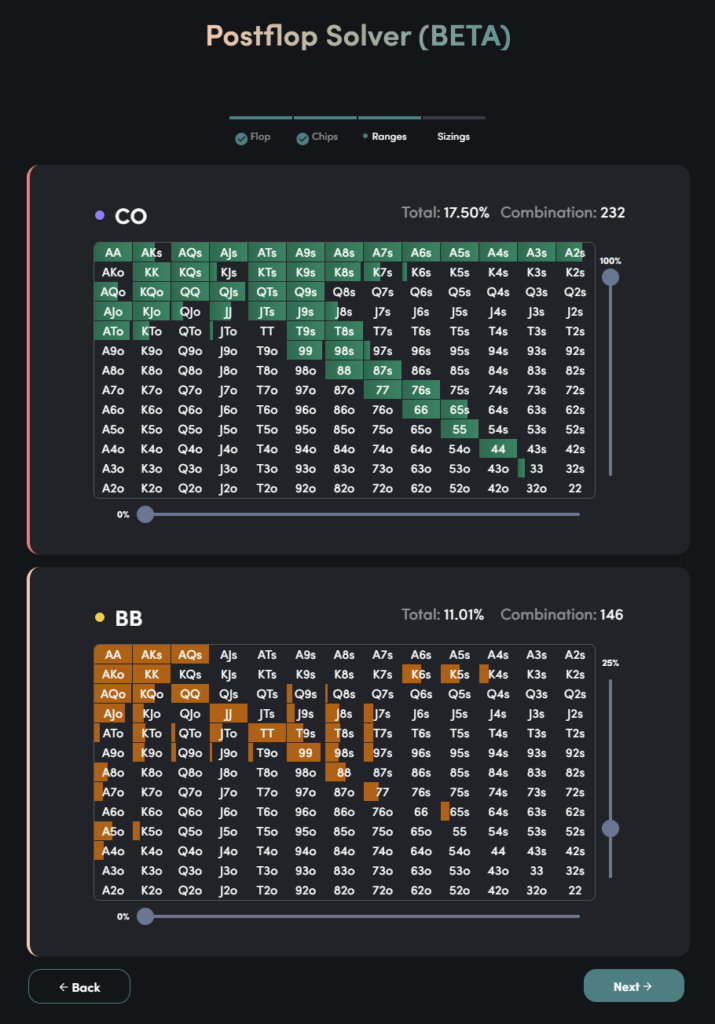Click the green checkmark on the Flop step
715x1024 pixels.
(x=241, y=137)
